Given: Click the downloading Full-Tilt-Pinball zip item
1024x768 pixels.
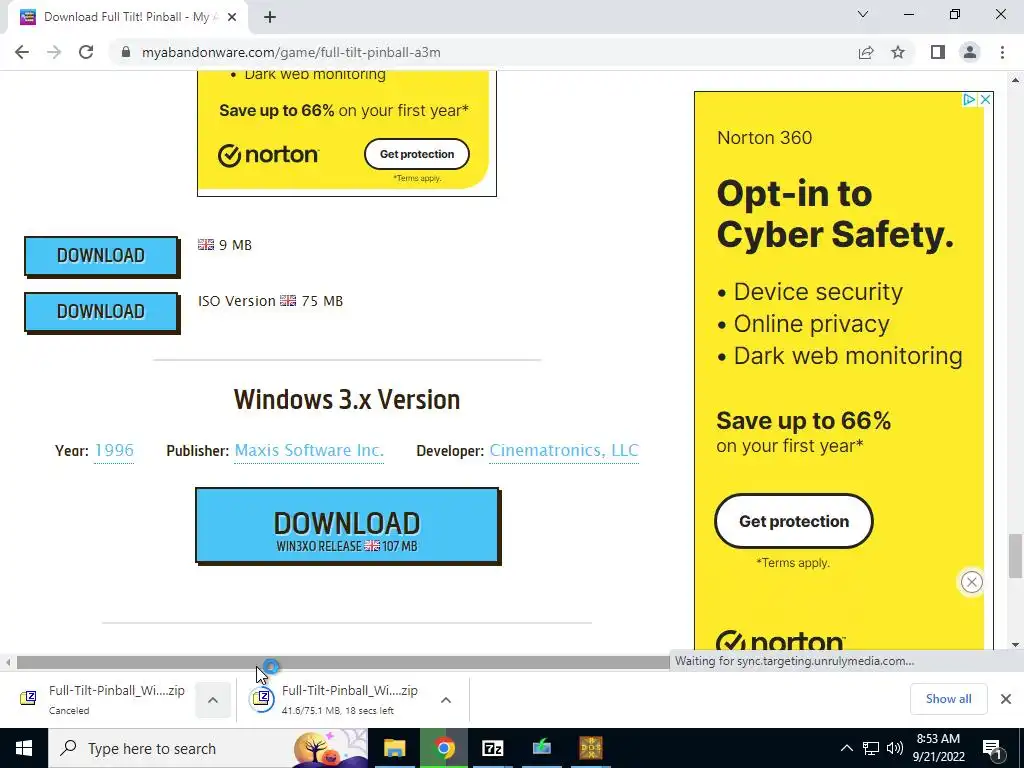Looking at the screenshot, I should tap(336, 699).
